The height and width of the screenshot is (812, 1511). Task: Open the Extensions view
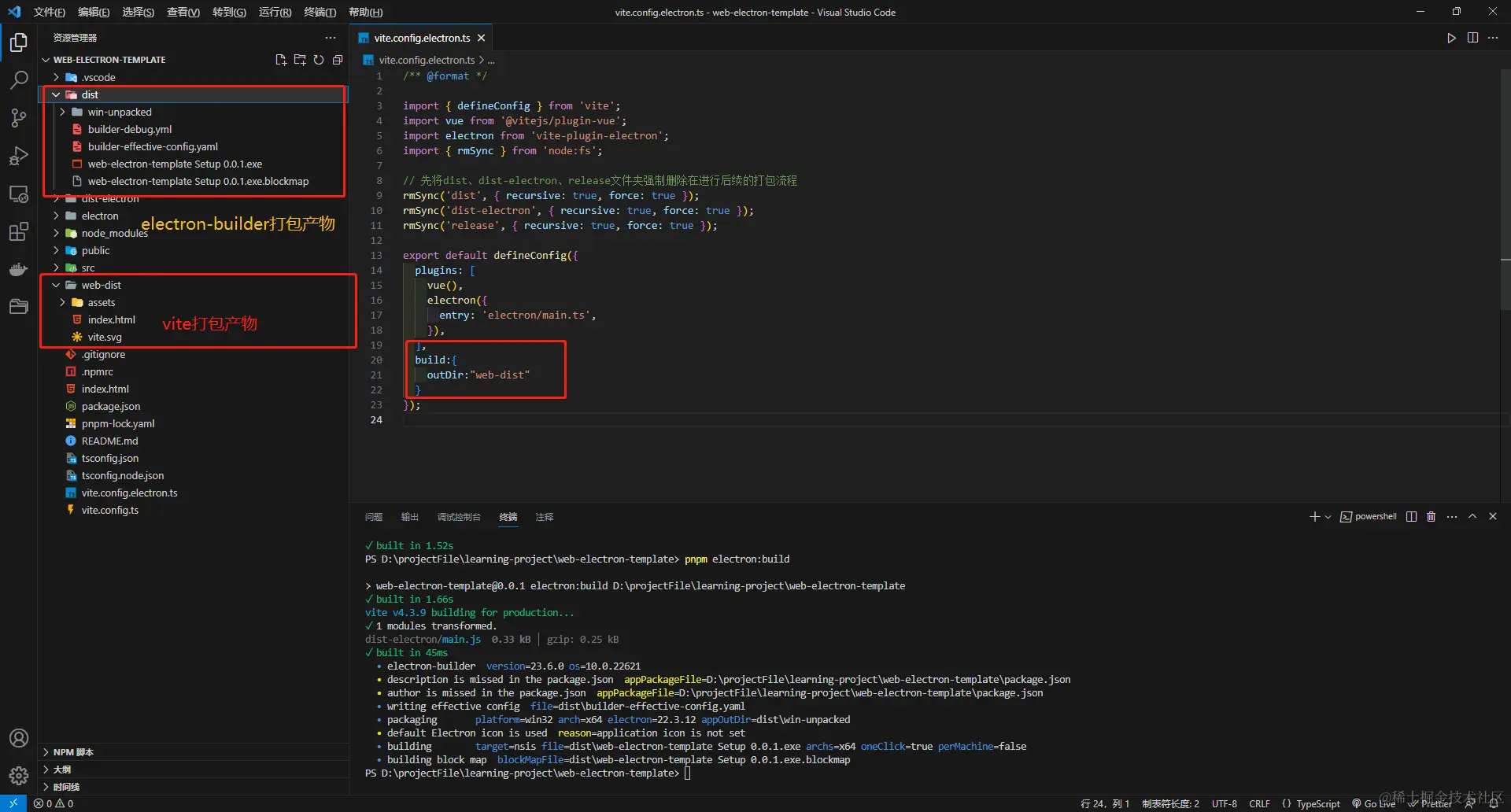(x=18, y=231)
